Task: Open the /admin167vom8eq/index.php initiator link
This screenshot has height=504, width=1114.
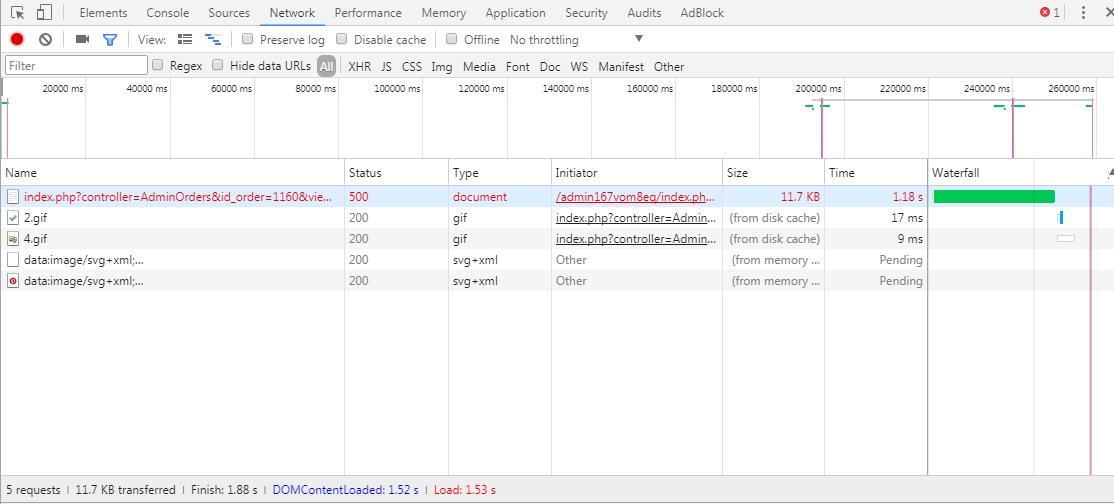Action: coord(636,197)
